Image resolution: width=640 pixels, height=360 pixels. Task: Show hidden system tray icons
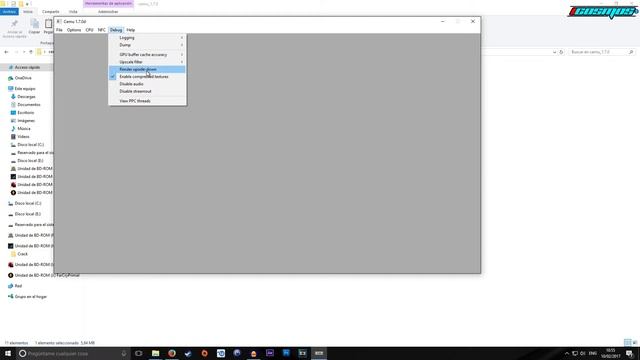567,353
